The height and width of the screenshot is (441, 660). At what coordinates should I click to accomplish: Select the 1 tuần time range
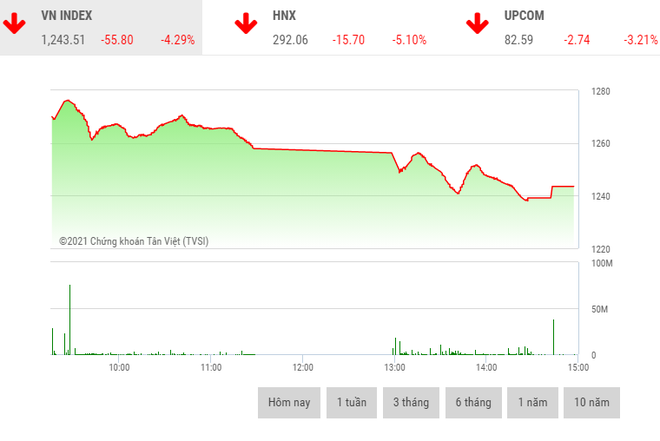[x=351, y=402]
